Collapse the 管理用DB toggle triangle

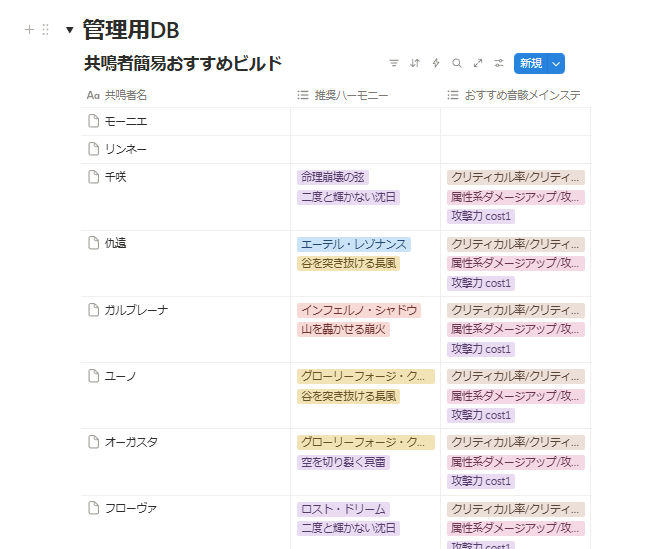point(69,30)
